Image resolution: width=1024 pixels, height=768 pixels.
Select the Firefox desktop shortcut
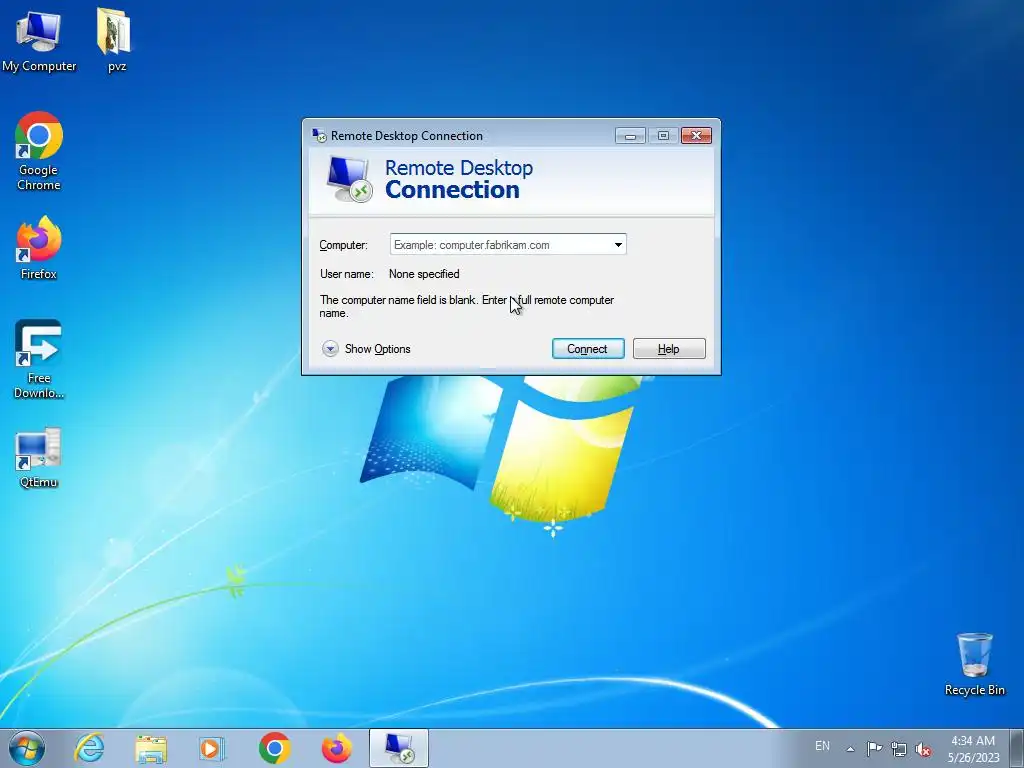click(39, 248)
